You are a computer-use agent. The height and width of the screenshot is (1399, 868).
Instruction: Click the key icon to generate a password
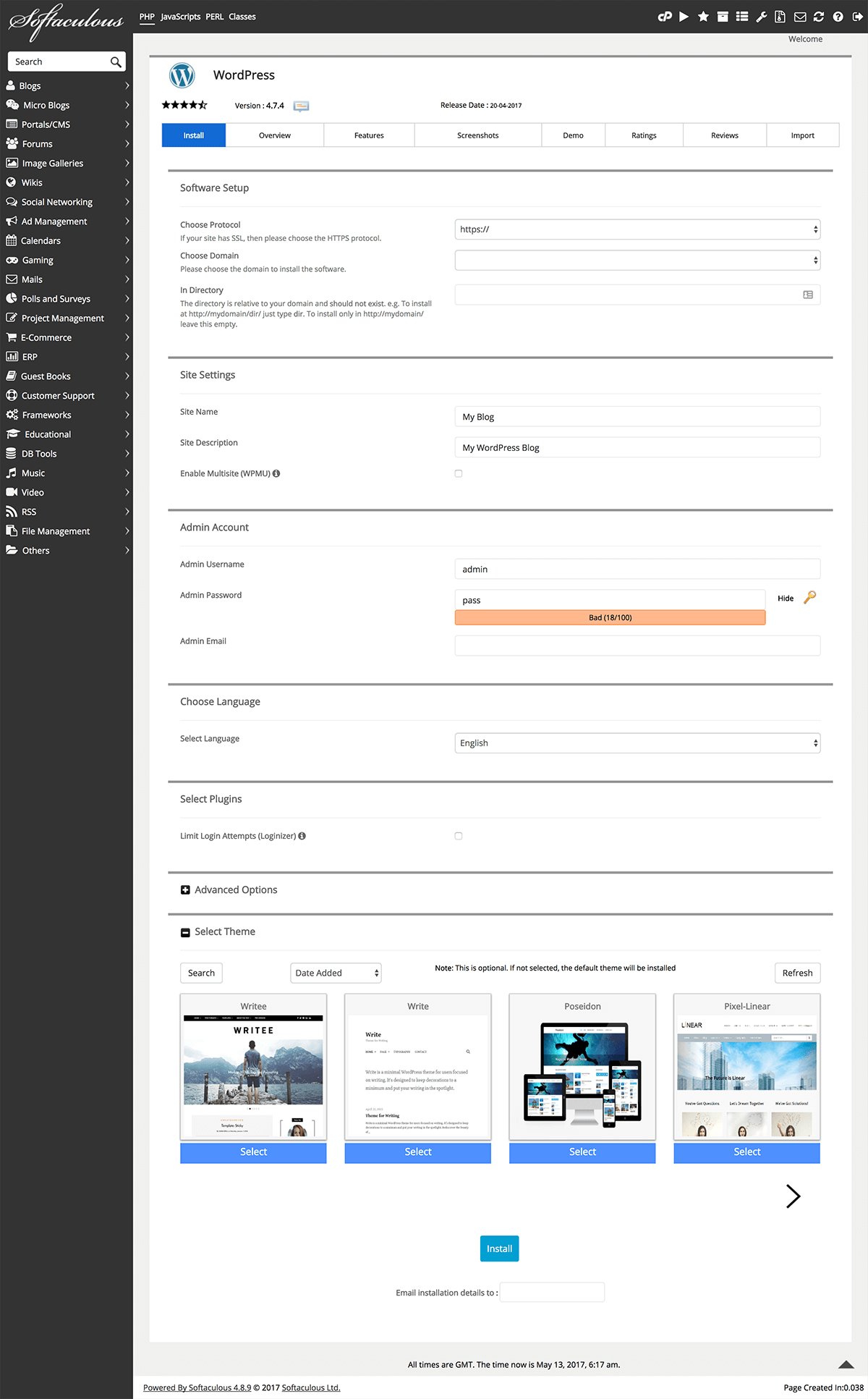tap(810, 598)
